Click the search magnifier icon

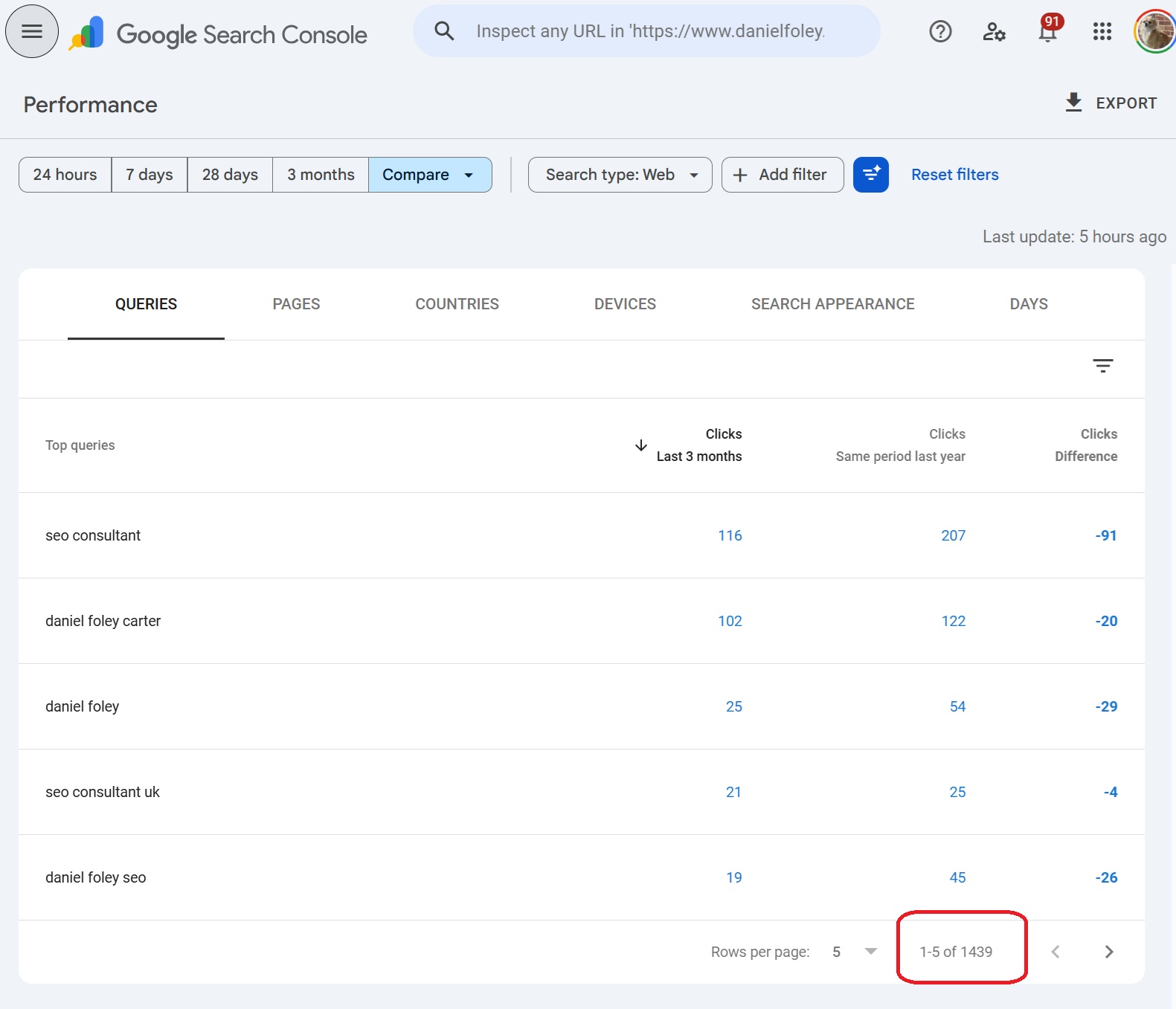tap(444, 31)
